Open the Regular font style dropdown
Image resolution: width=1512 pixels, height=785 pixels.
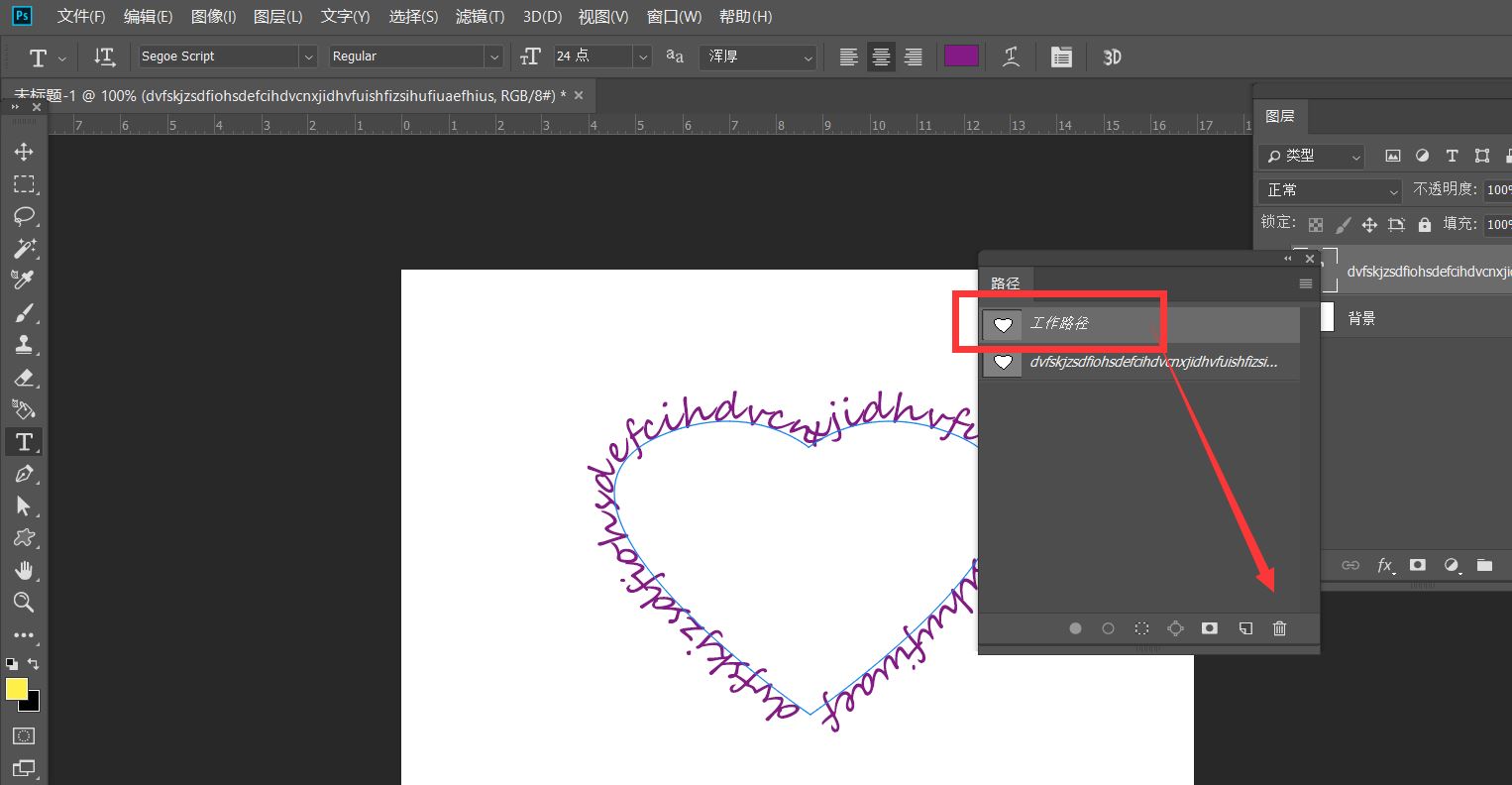(x=494, y=56)
